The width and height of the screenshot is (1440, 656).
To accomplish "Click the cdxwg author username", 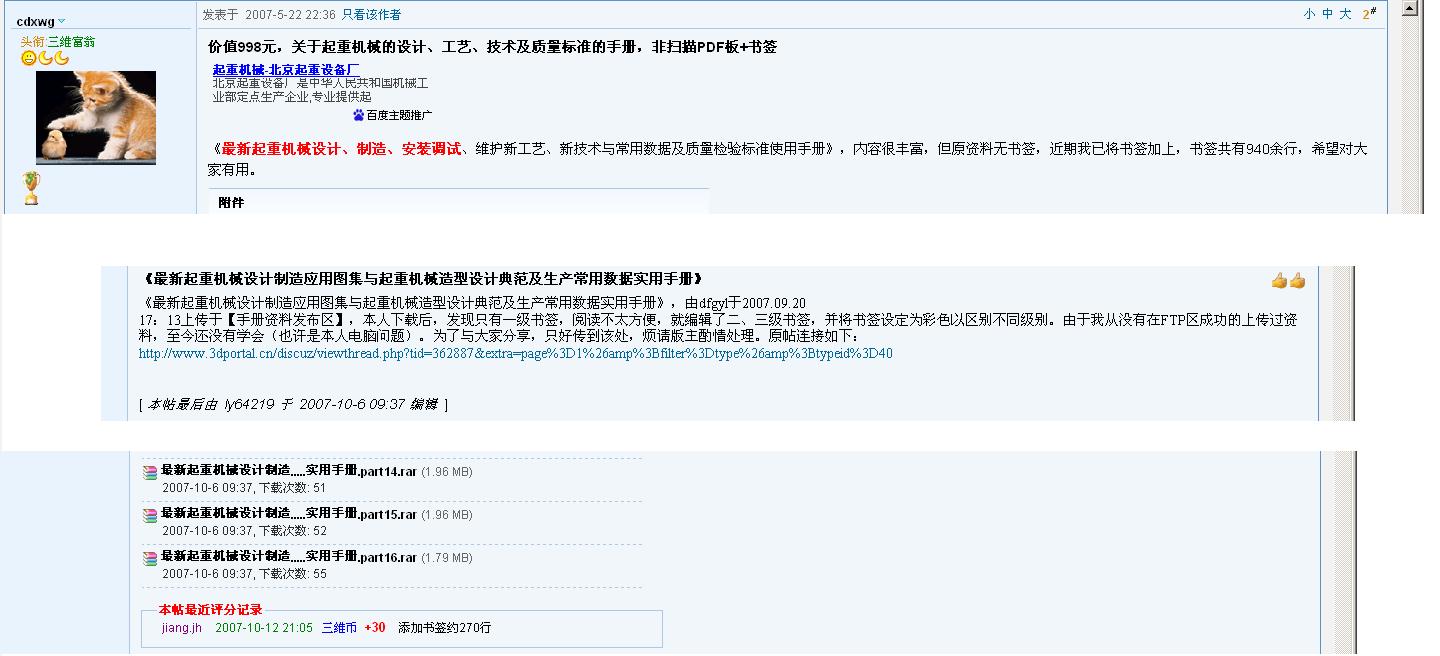I will [36, 21].
